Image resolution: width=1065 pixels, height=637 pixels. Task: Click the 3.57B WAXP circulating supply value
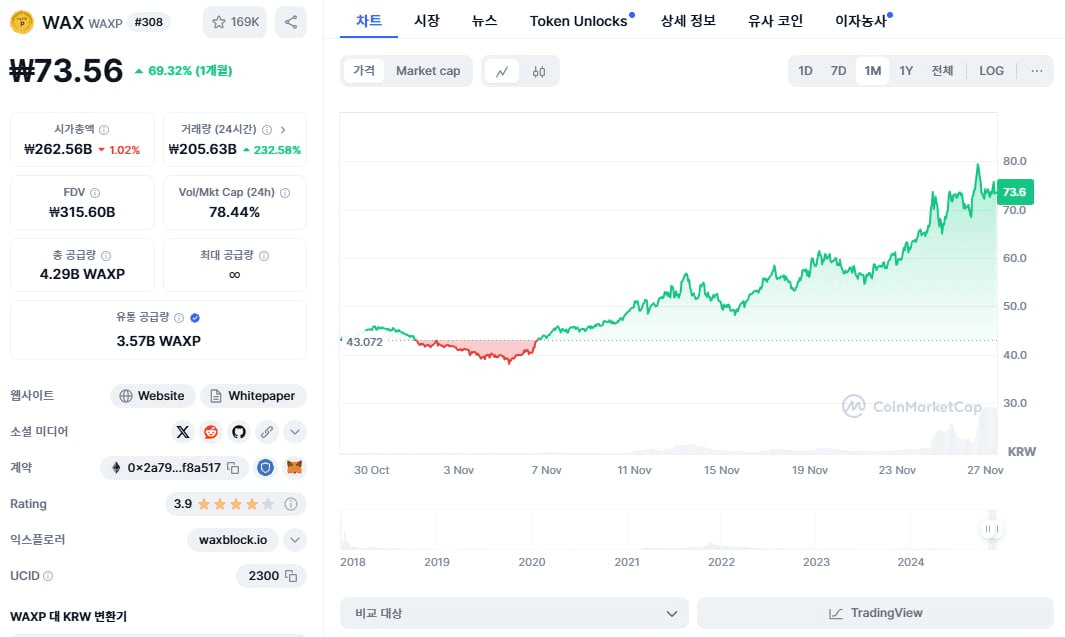[x=158, y=341]
